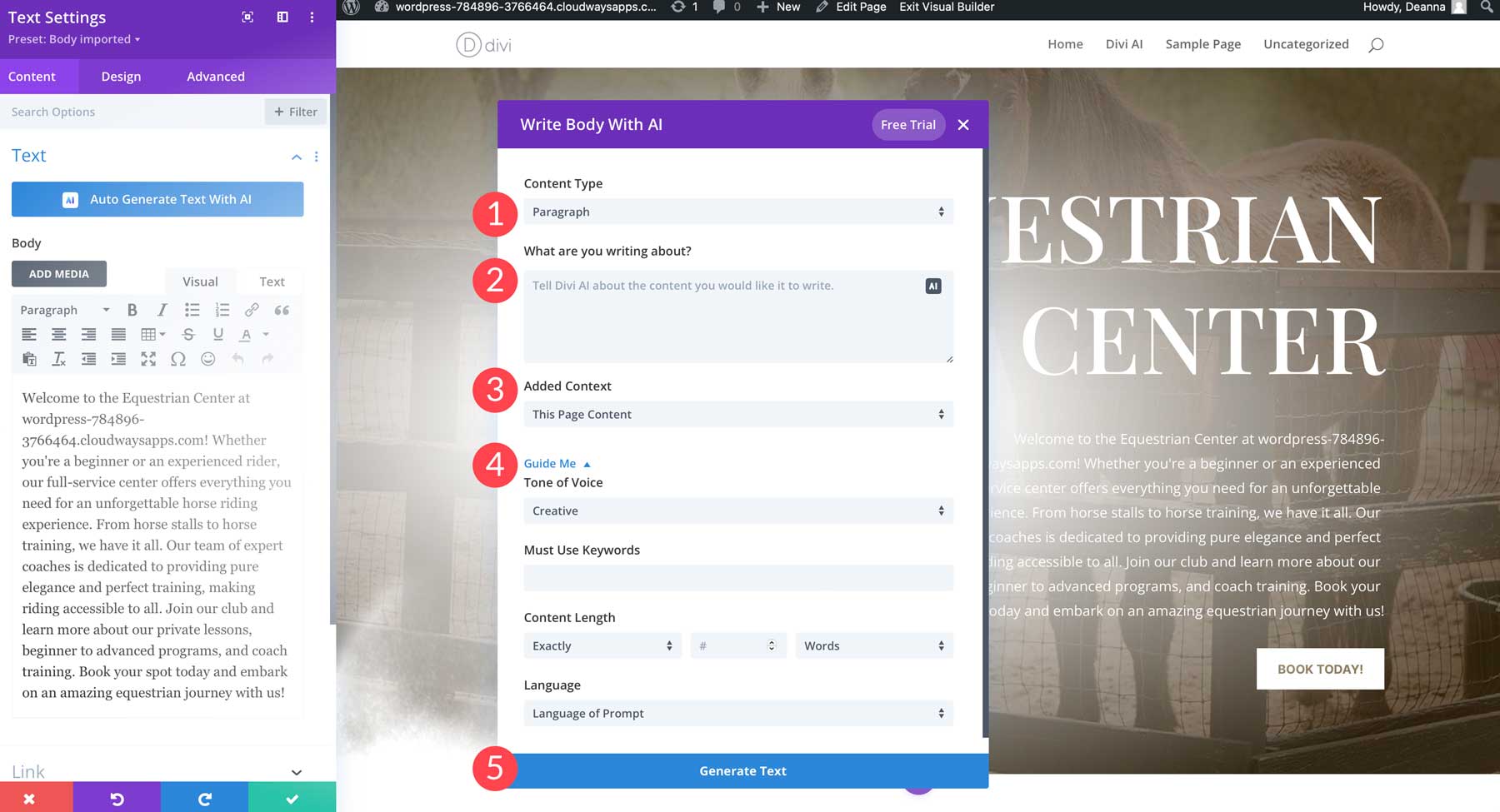Click Auto Generate Text With AI
This screenshot has height=812, width=1500.
point(157,200)
